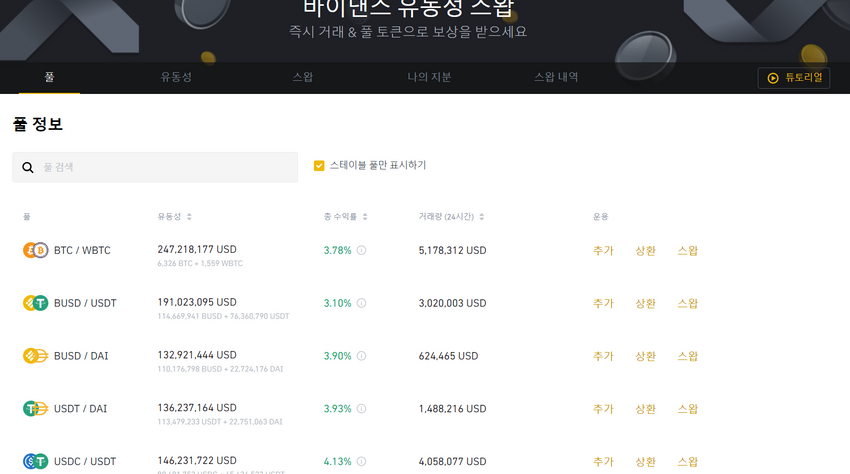Viewport: 850px width, 474px height.
Task: Select the BUSD / DAI pool name
Action: (81, 356)
